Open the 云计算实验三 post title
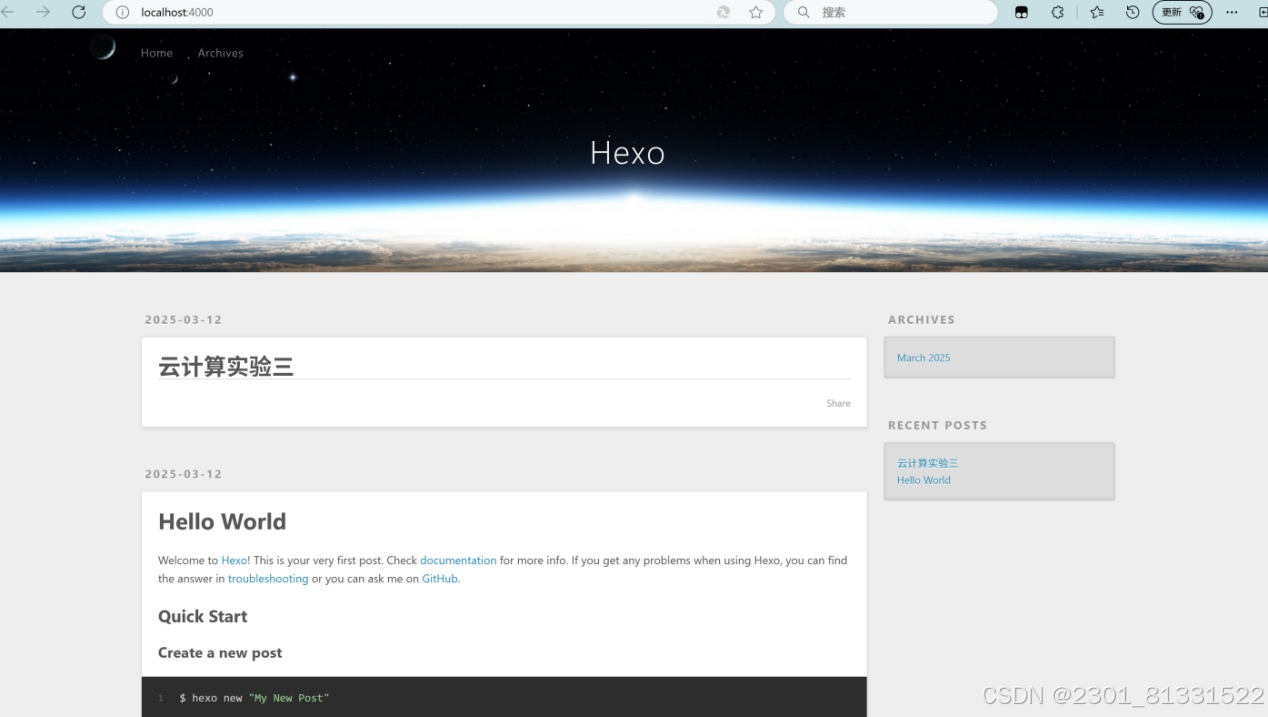The height and width of the screenshot is (717, 1268). (x=226, y=367)
